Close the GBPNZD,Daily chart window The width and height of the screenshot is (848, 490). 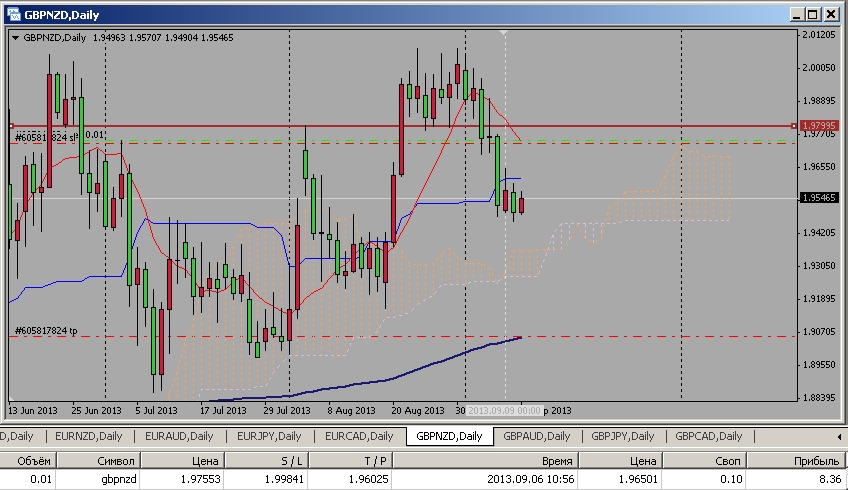click(831, 15)
